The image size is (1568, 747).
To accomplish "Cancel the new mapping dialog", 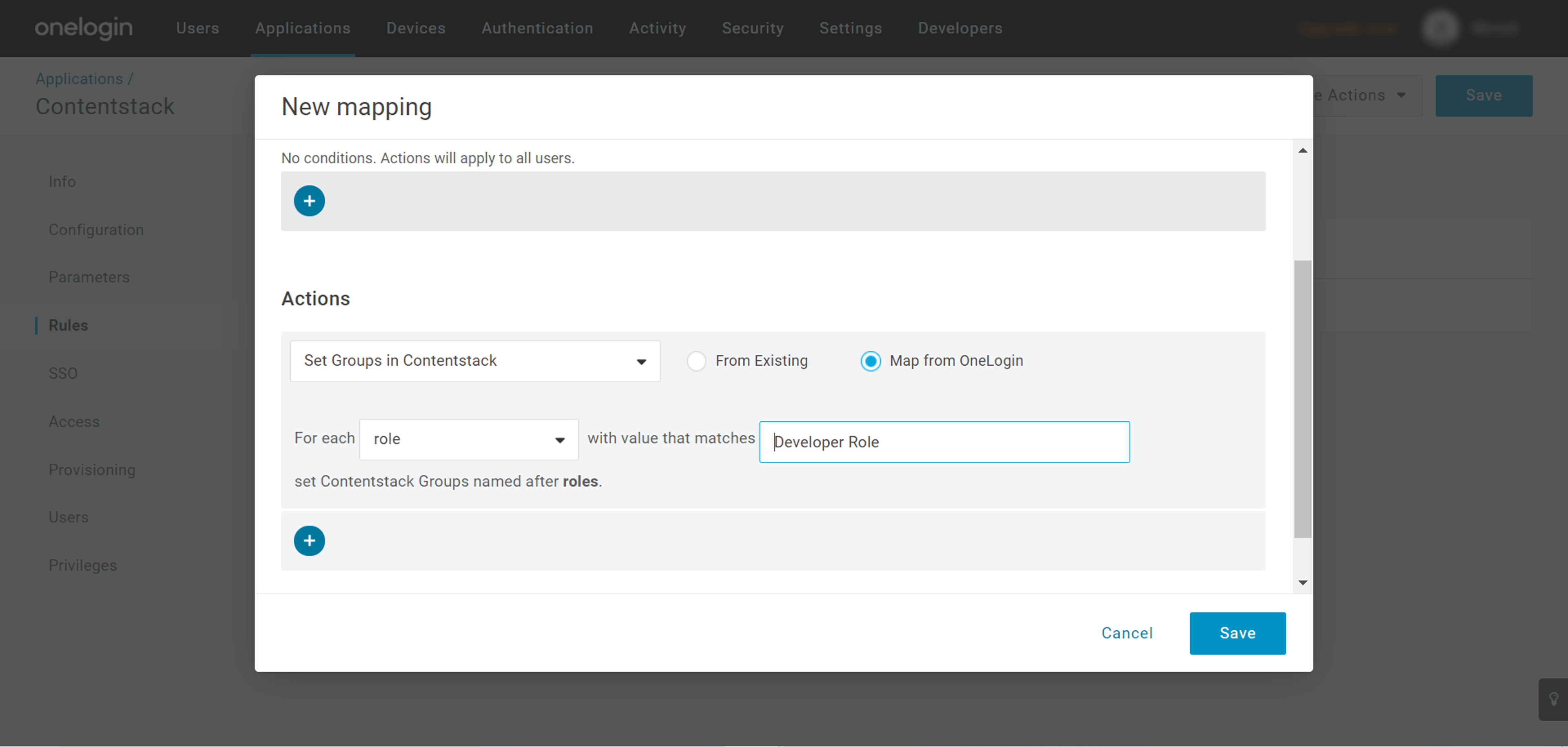I will tap(1127, 633).
